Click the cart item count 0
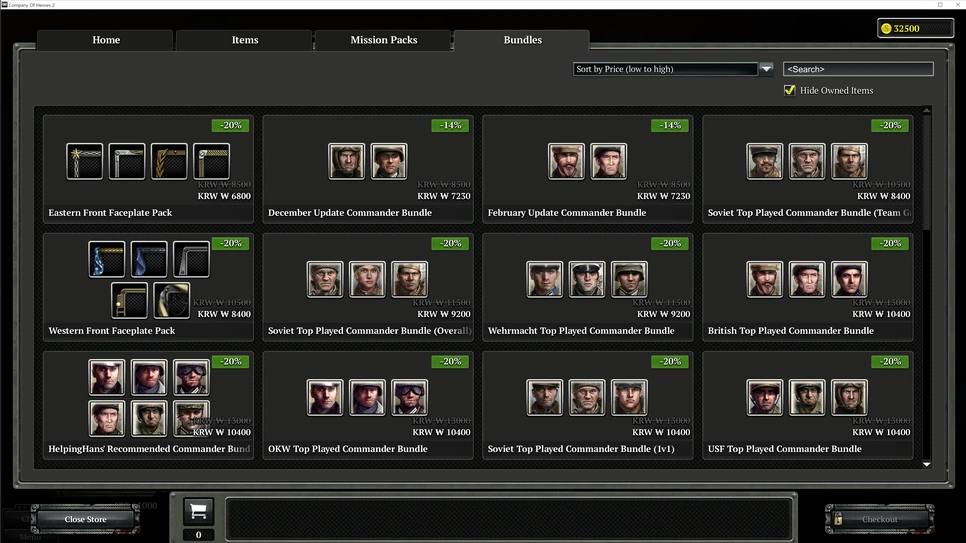966x543 pixels. (198, 535)
